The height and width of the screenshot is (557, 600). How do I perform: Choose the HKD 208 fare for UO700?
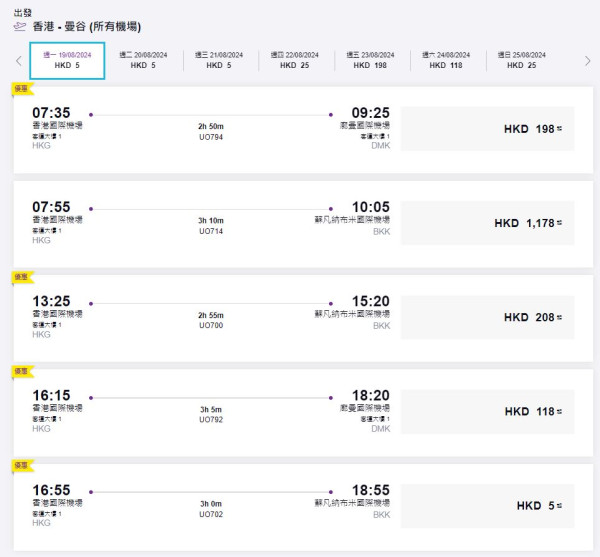[x=488, y=317]
